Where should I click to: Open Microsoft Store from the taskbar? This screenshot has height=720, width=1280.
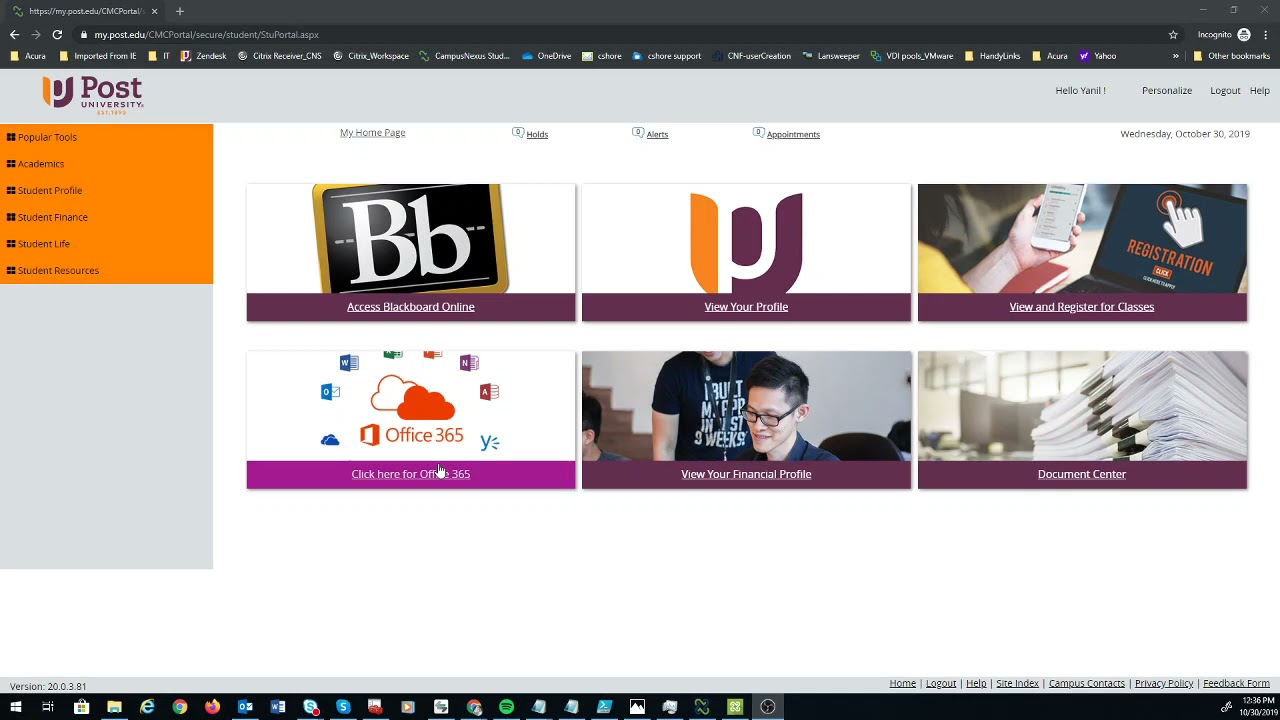[x=81, y=707]
